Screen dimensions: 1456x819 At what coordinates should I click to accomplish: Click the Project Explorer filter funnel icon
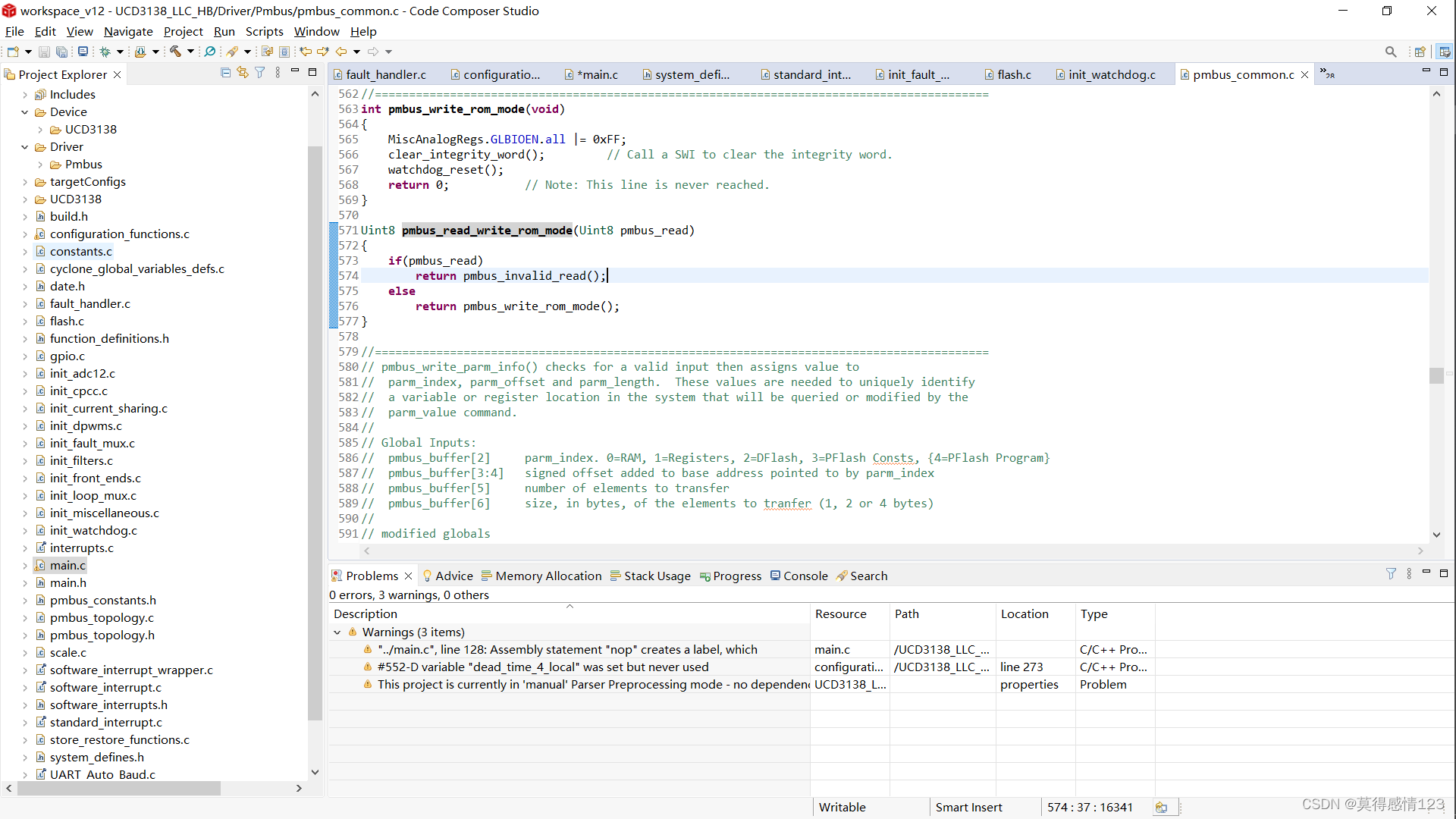[x=260, y=73]
